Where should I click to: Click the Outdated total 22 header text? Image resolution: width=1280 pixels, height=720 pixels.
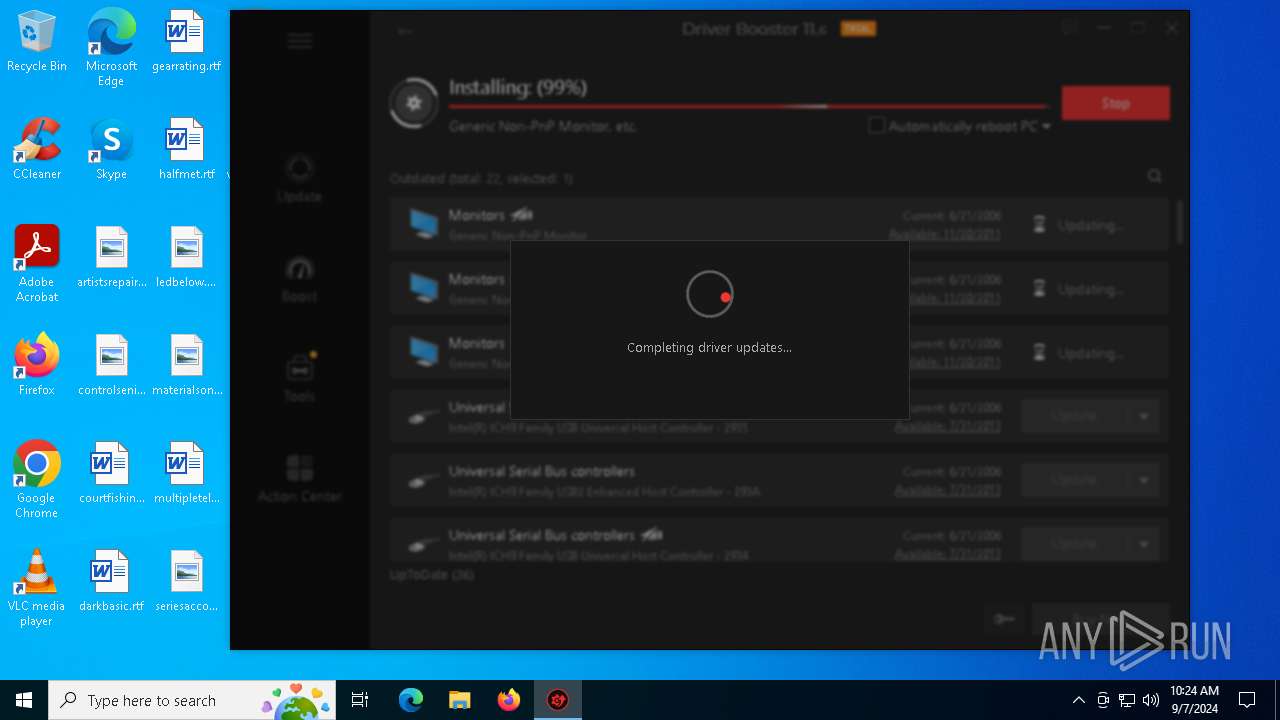click(481, 178)
